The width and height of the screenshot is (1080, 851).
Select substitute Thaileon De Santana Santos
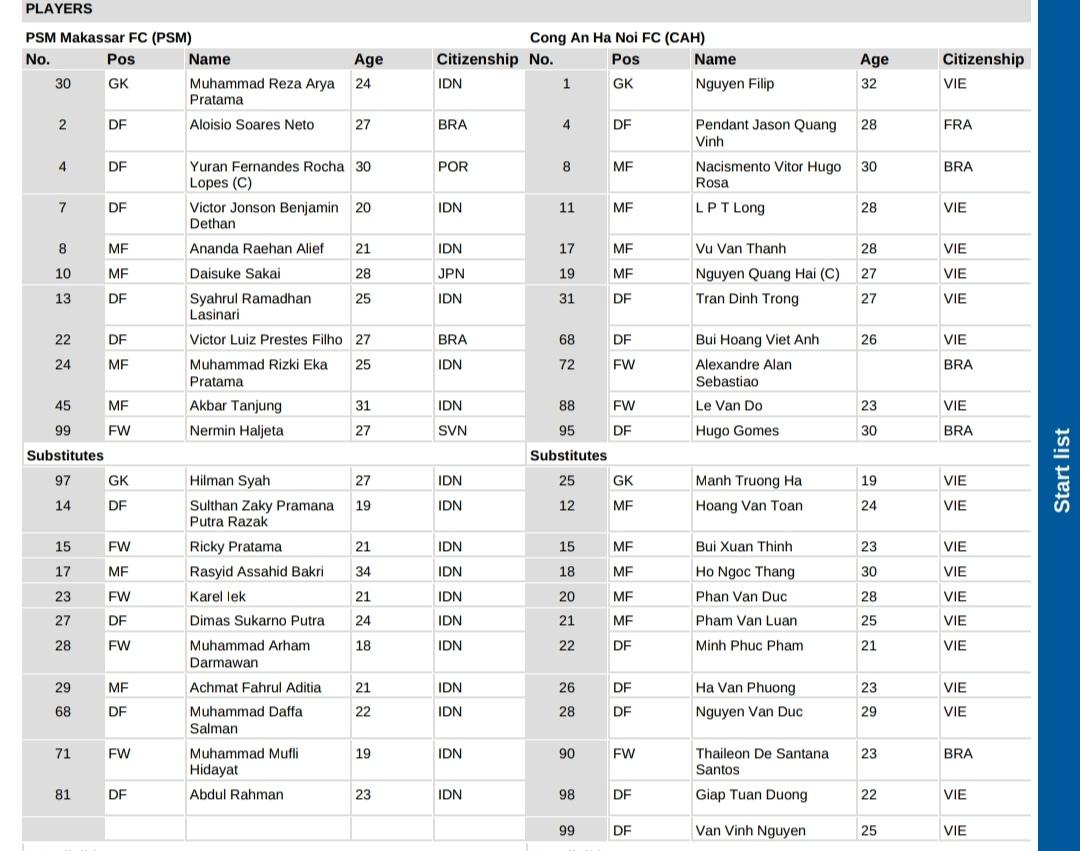[762, 761]
